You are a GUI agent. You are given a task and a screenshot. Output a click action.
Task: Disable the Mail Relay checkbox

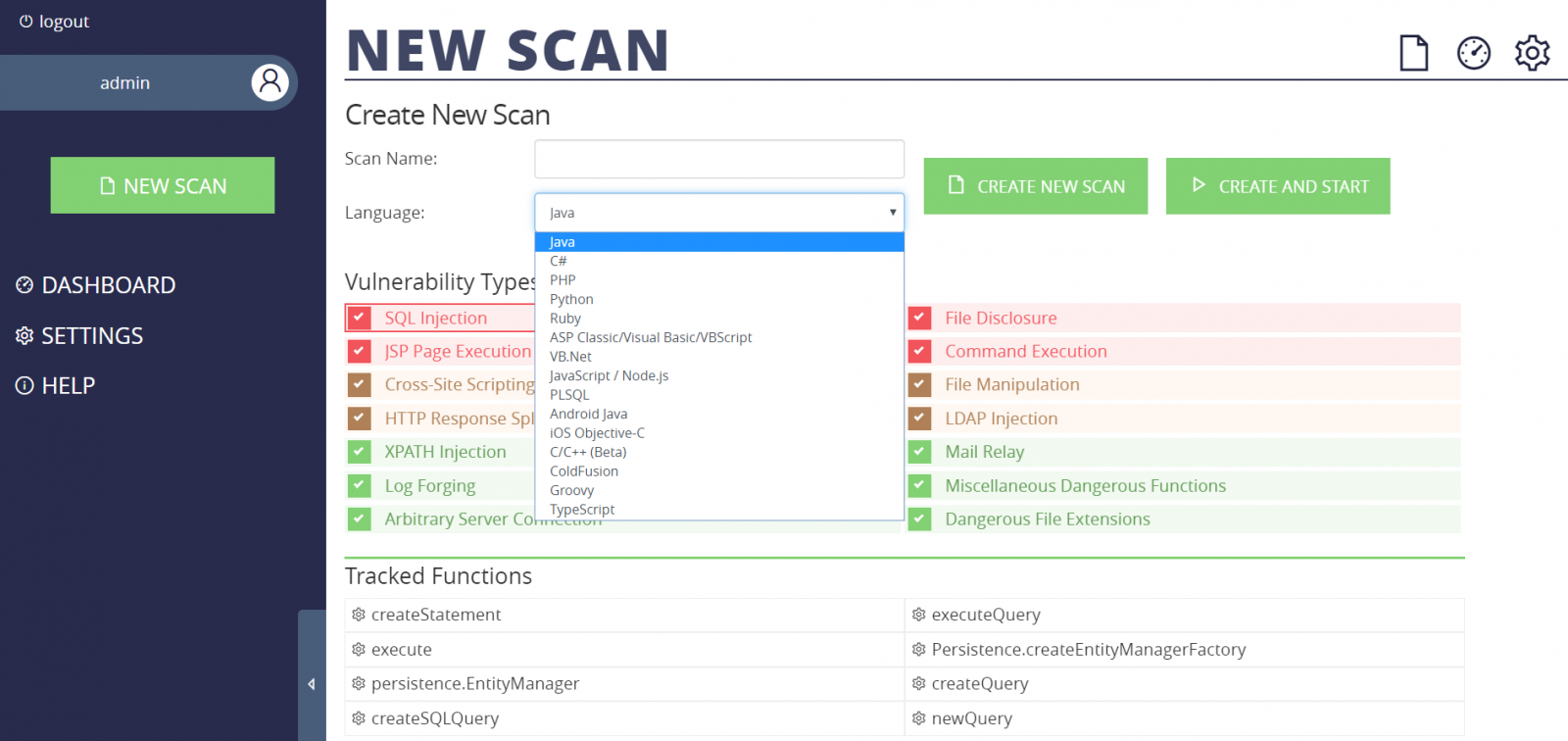(x=919, y=452)
